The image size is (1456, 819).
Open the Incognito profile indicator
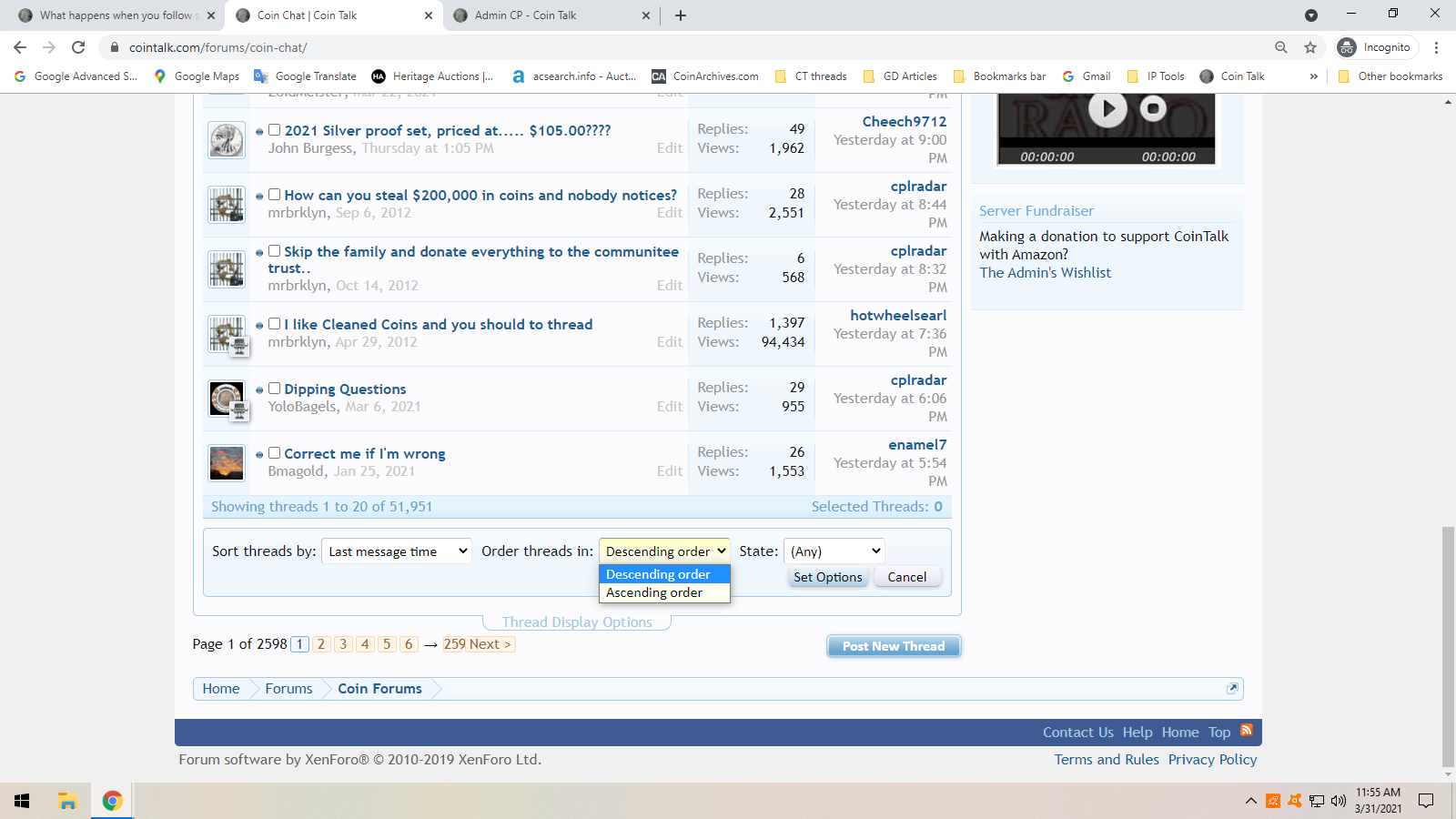(x=1377, y=47)
